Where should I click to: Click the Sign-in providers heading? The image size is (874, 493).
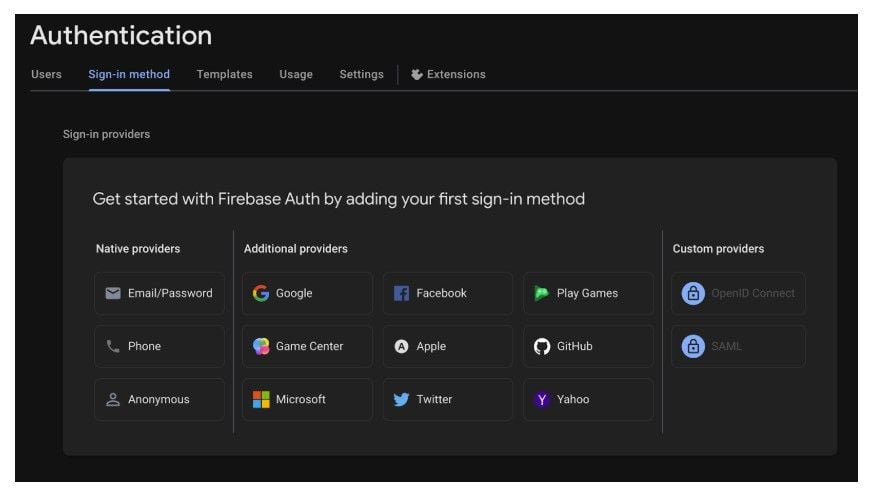click(x=106, y=134)
